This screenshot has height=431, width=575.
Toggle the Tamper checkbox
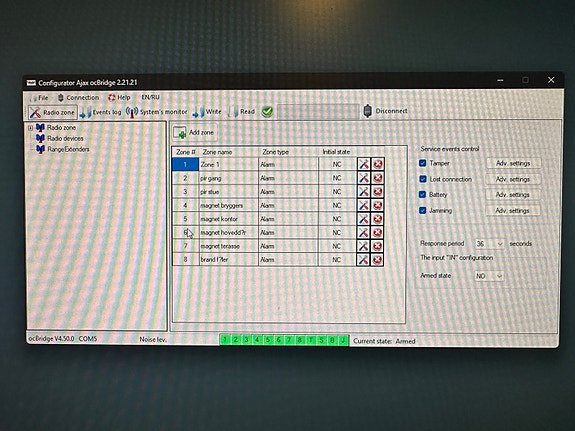[423, 163]
